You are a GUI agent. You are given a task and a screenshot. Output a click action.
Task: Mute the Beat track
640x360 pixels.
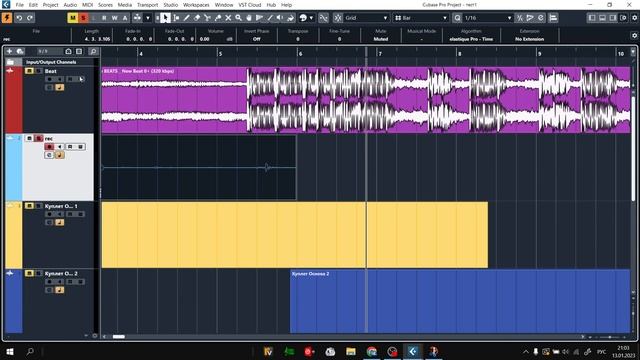tap(29, 71)
